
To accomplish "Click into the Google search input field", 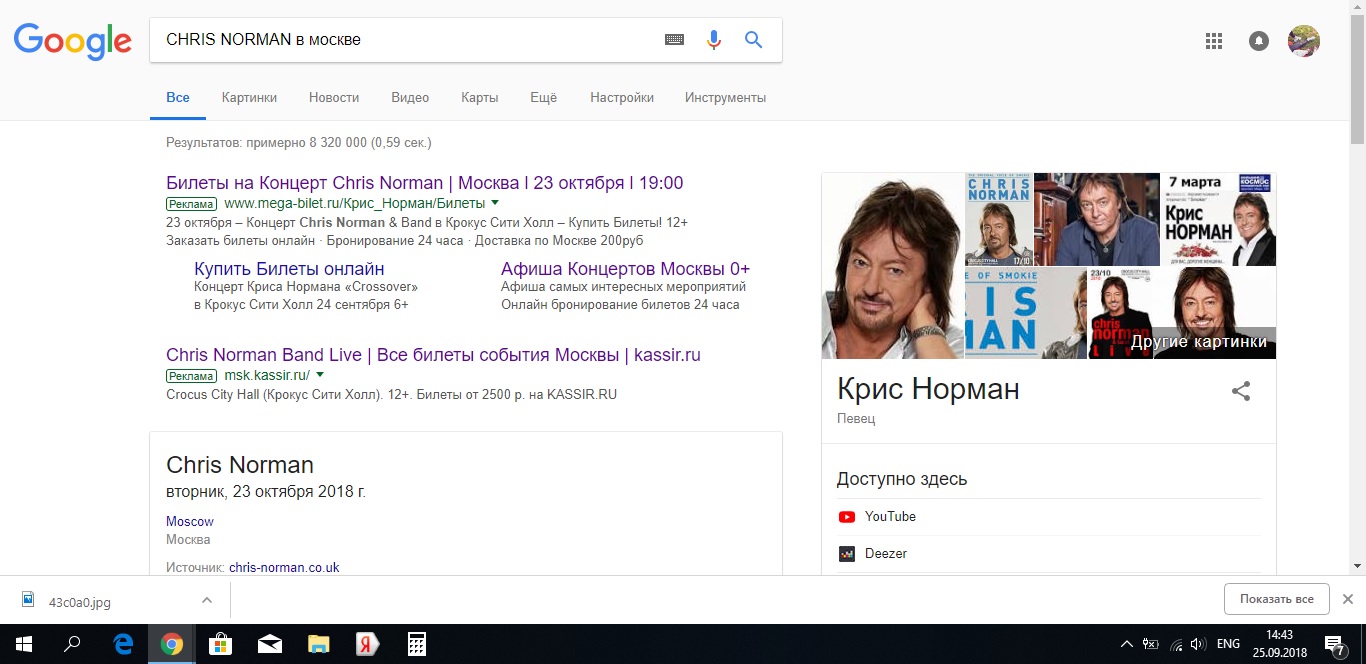I will (400, 40).
